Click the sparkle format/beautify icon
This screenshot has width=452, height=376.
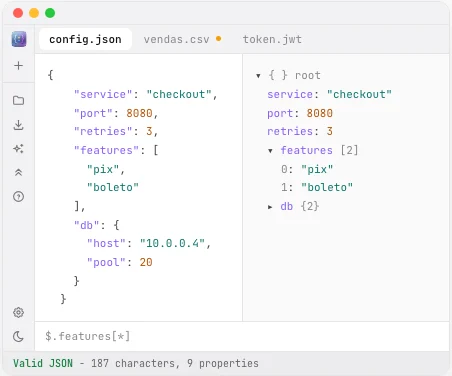click(x=19, y=149)
